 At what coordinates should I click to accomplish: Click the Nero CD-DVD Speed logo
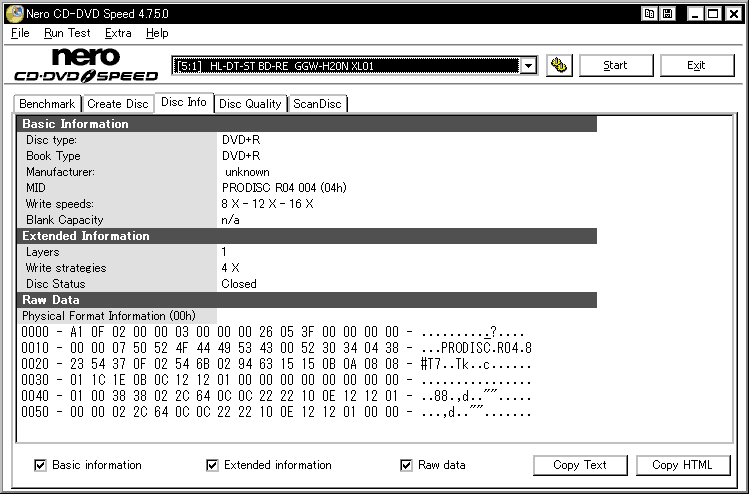coord(86,65)
